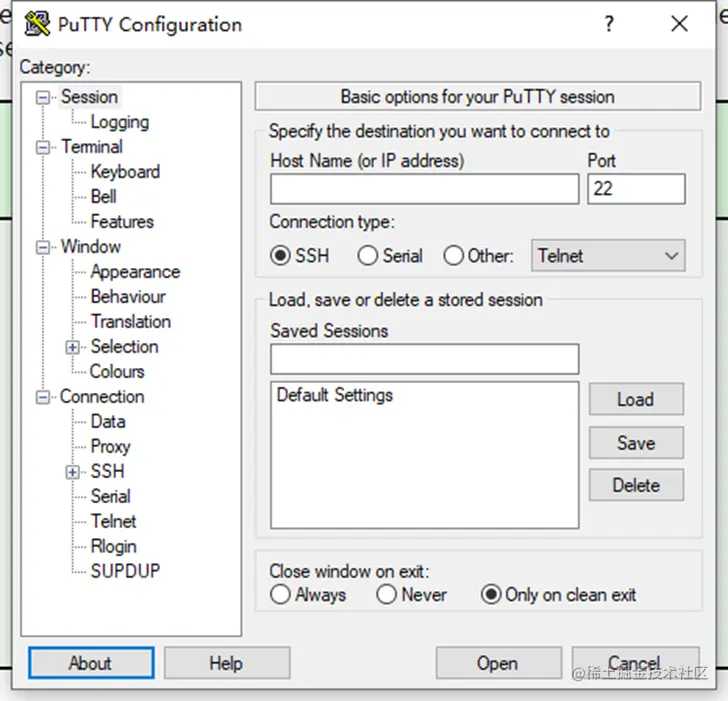Expand the Selection tree node

coord(72,347)
